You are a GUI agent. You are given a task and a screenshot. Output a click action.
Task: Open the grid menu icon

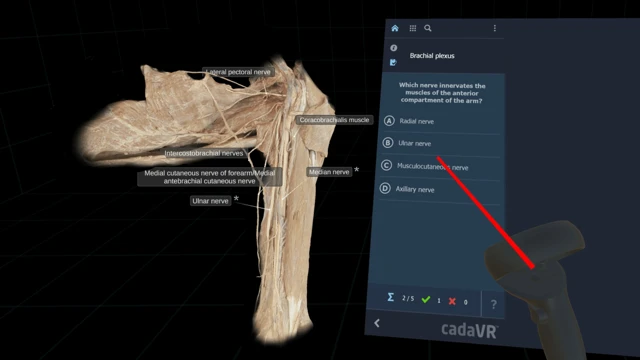pyautogui.click(x=413, y=28)
